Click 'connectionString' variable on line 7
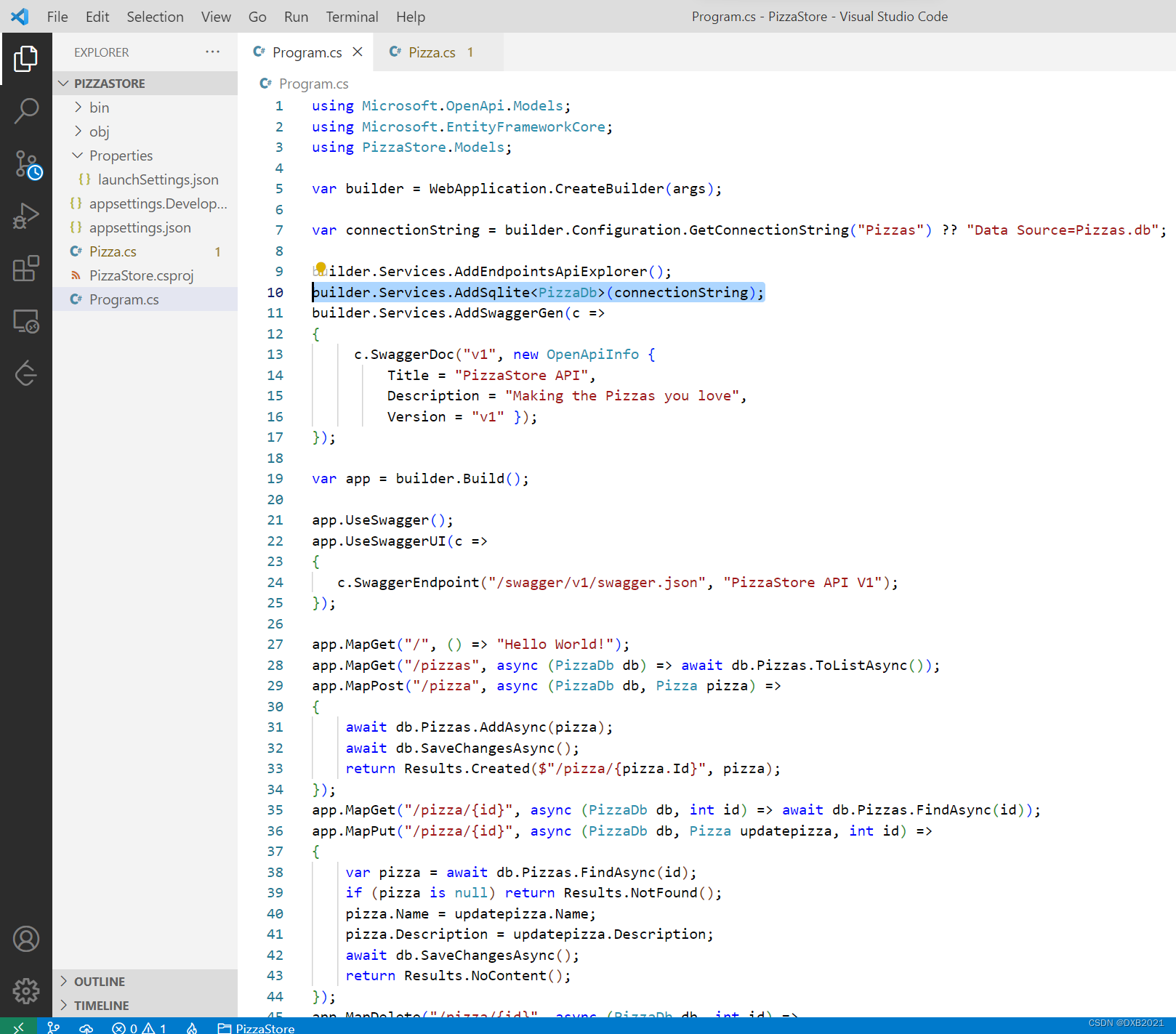 413,230
